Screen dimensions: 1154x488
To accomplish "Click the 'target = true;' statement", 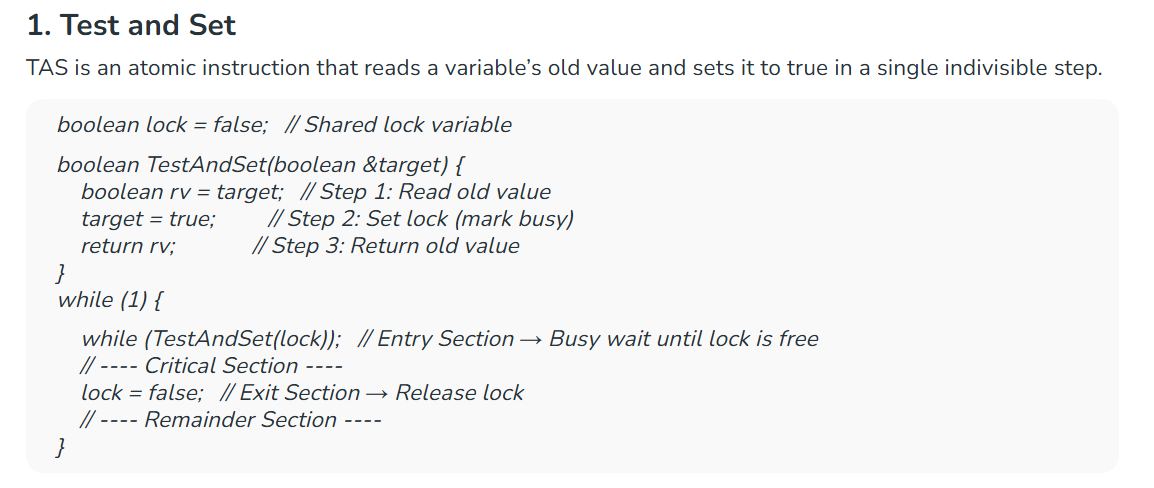I will (x=148, y=219).
